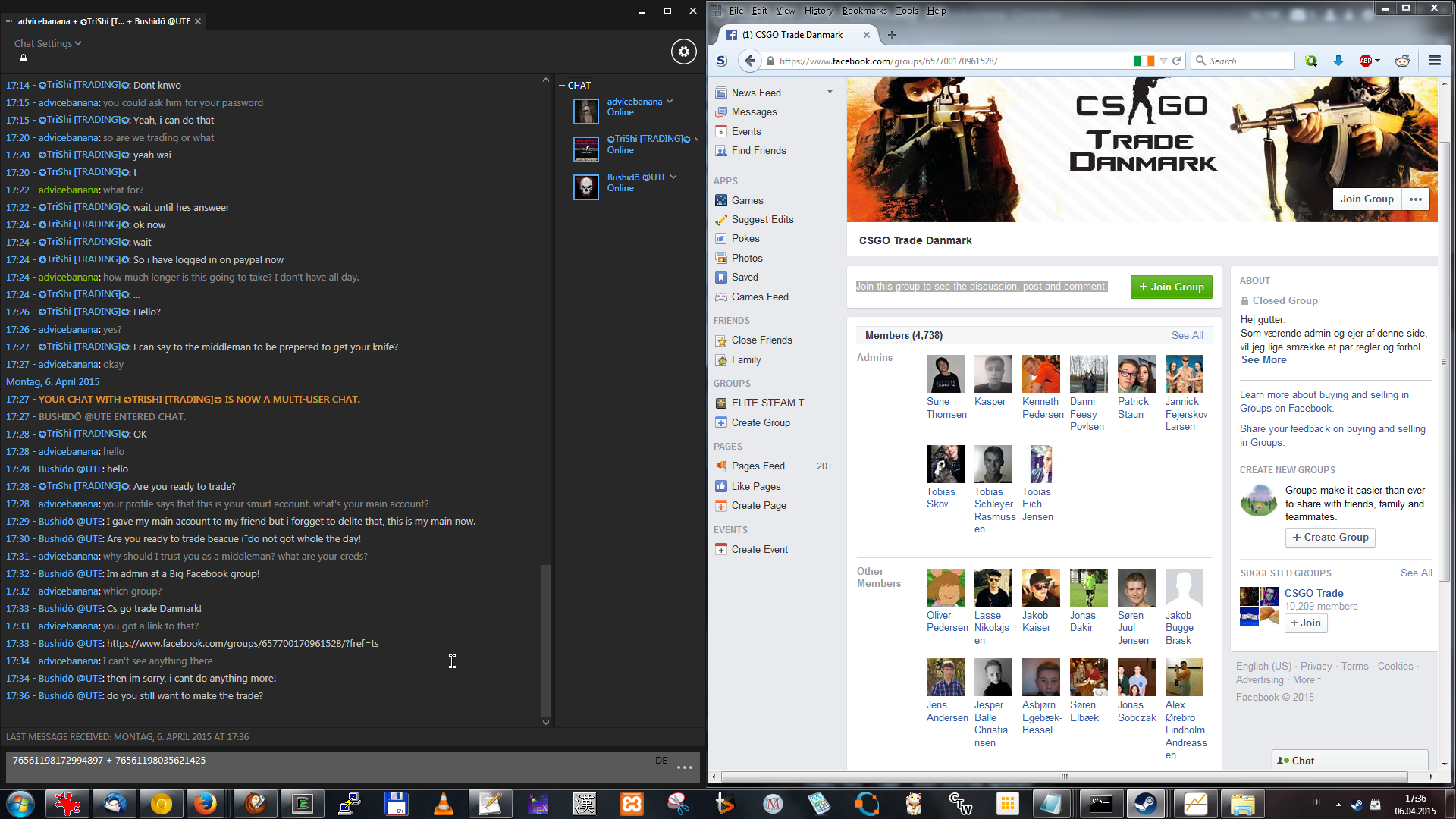Open Bushidō @UTE user dropdown arrow
The width and height of the screenshot is (1456, 819).
tap(673, 177)
